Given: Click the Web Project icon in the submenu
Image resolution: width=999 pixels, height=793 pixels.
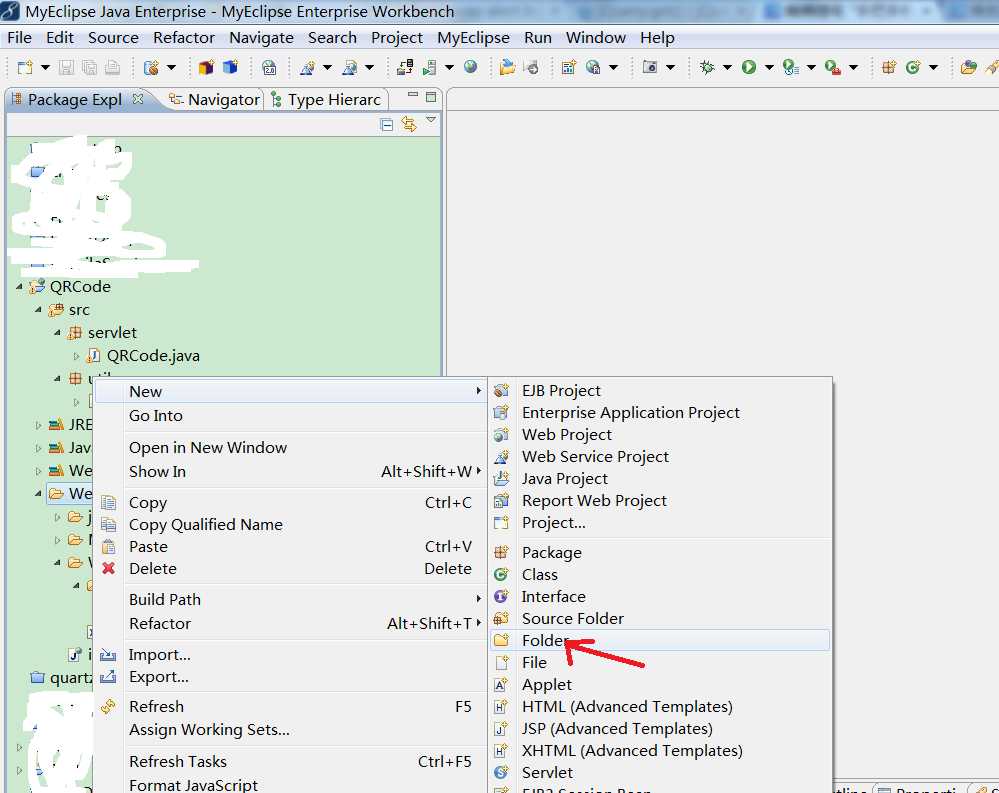Looking at the screenshot, I should pos(501,434).
